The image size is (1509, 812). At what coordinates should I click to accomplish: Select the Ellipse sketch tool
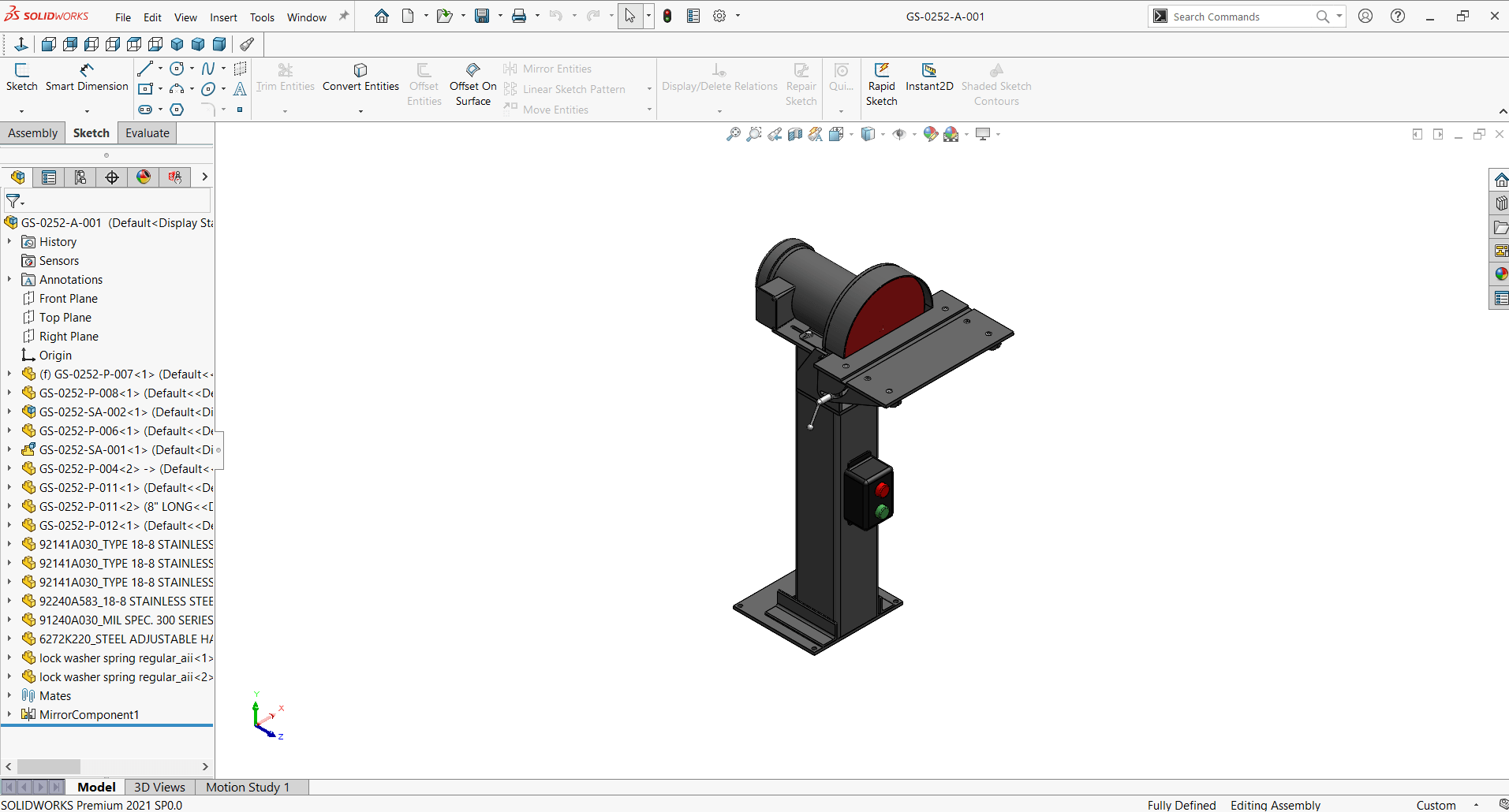click(208, 89)
